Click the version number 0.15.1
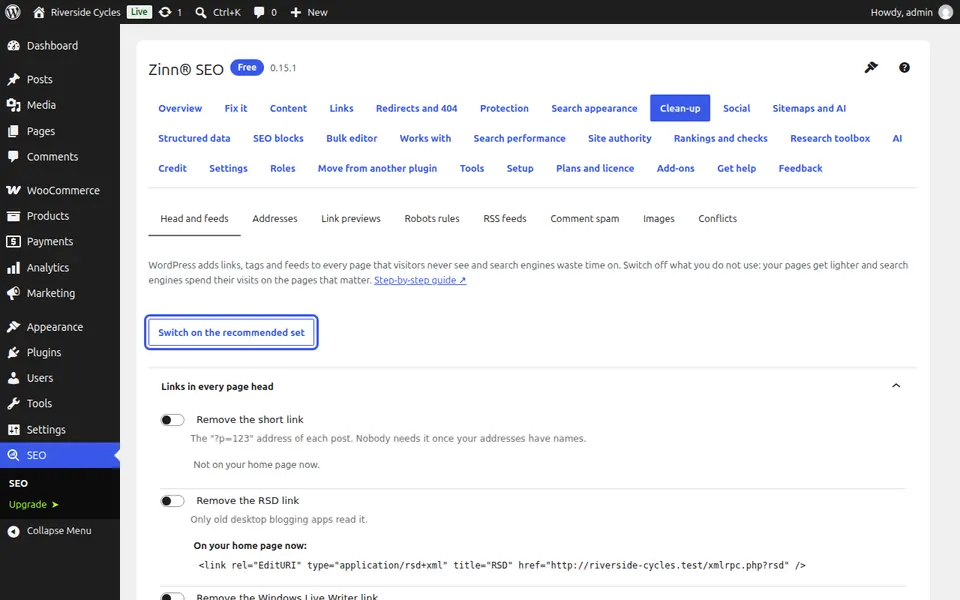Screen dimensions: 960x600 (x=283, y=68)
